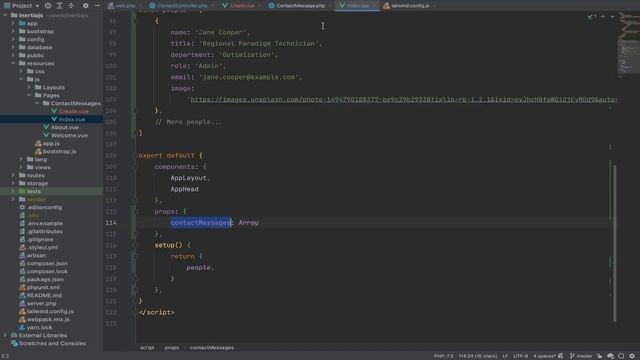This screenshot has height=360, width=640.
Task: Collapse the inertiajs root folder
Action: (x=5, y=15)
